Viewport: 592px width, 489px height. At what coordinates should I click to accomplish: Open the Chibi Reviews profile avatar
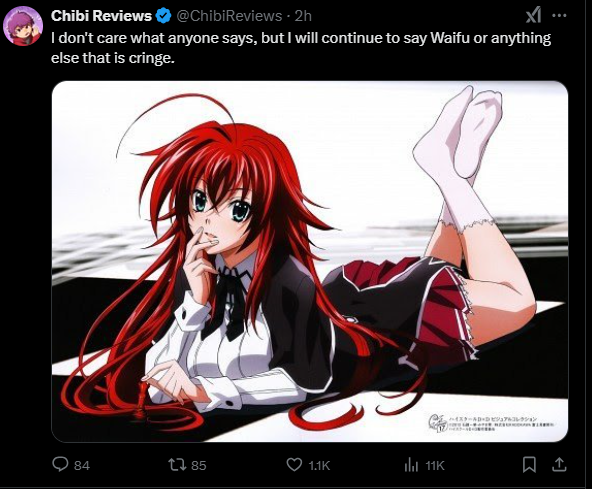(x=22, y=26)
